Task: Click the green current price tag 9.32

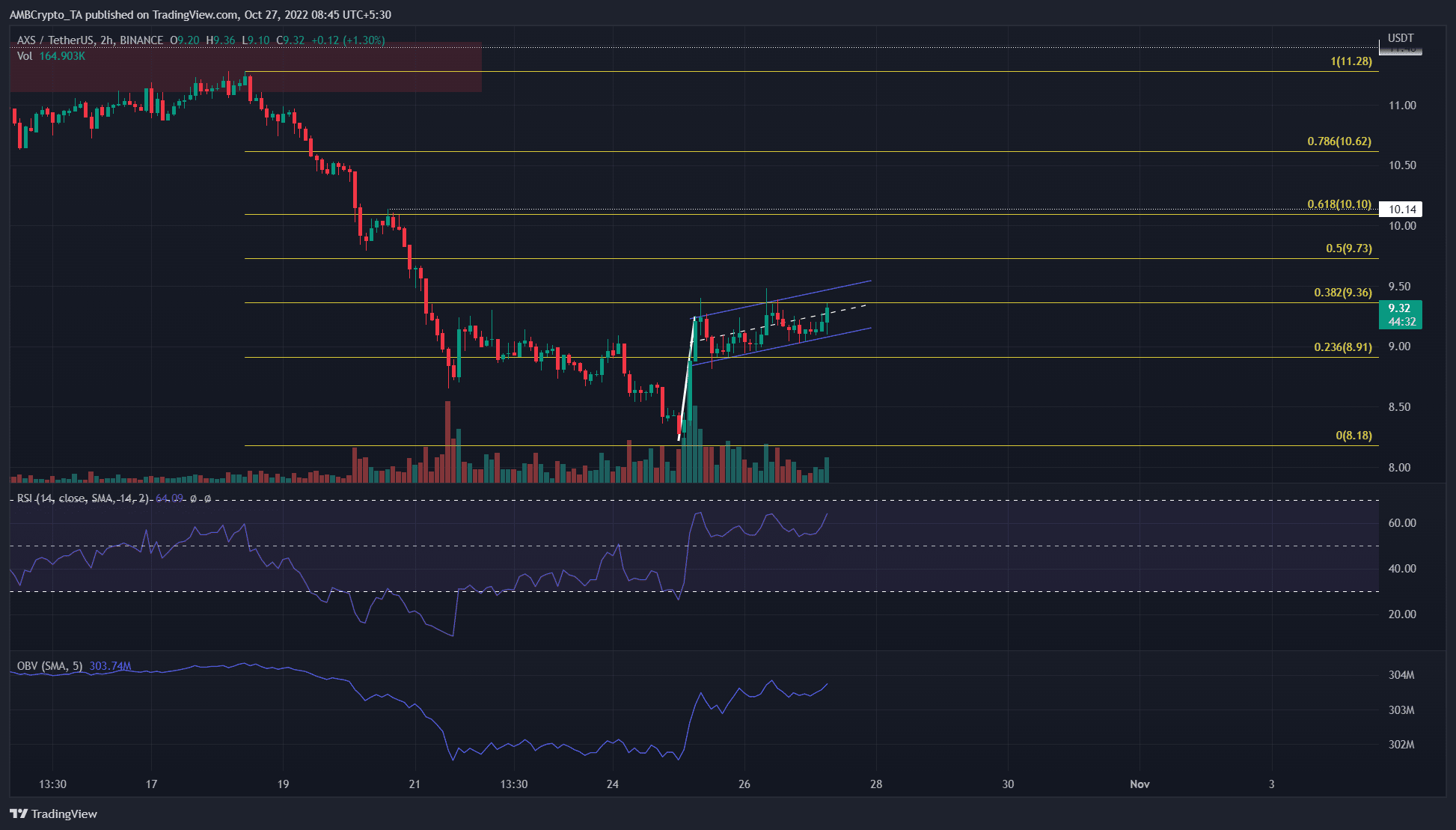Action: 1401,314
